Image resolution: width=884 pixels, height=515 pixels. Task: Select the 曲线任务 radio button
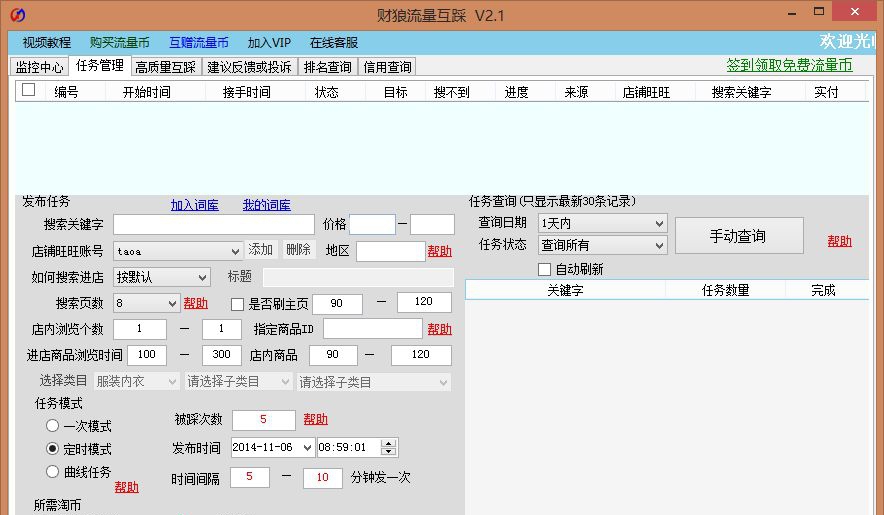point(52,472)
